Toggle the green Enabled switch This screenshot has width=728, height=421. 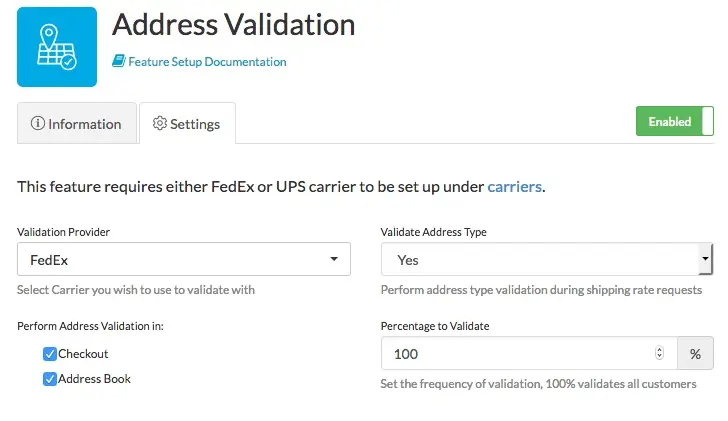[675, 121]
